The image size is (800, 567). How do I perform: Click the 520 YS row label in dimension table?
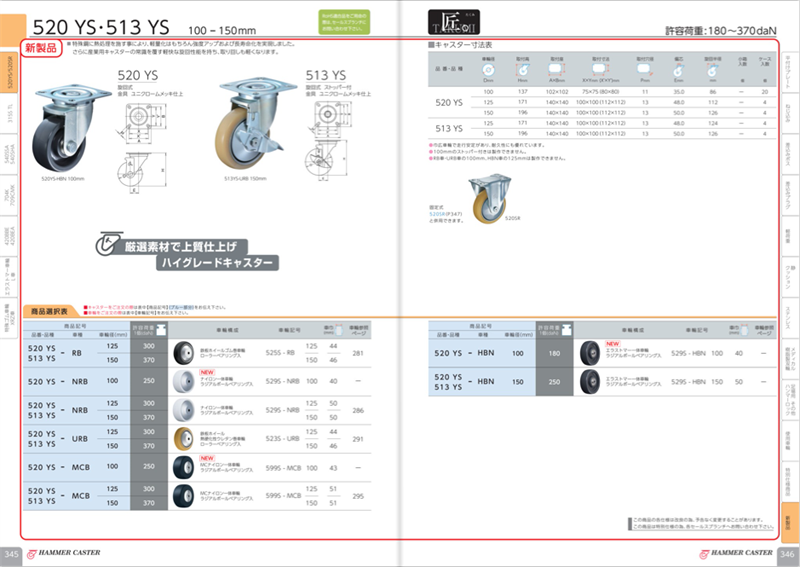pyautogui.click(x=449, y=103)
